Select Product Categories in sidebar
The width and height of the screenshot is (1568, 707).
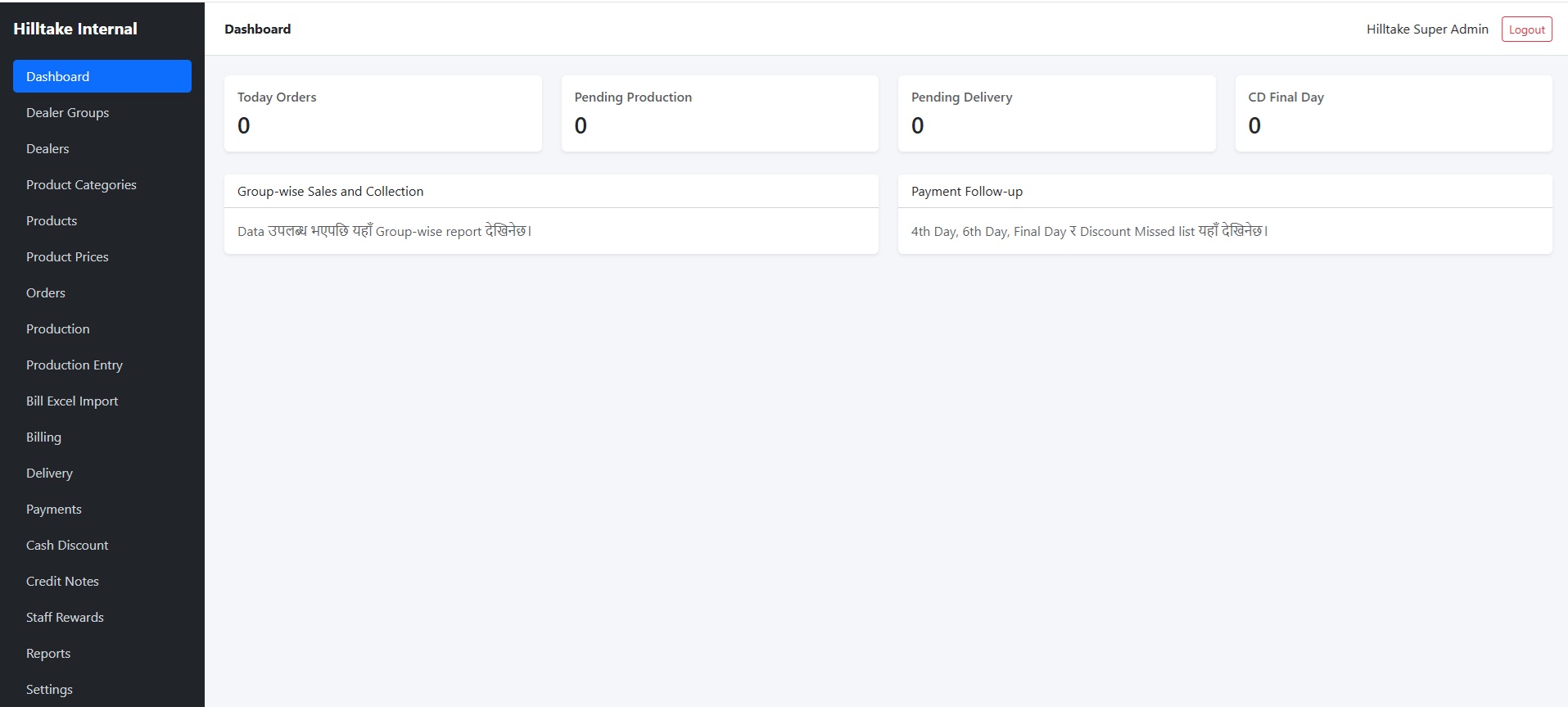tap(102, 184)
